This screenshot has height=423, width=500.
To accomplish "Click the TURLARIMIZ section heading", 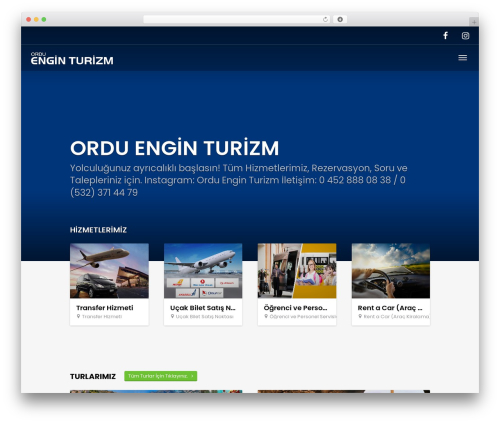I will coord(93,376).
